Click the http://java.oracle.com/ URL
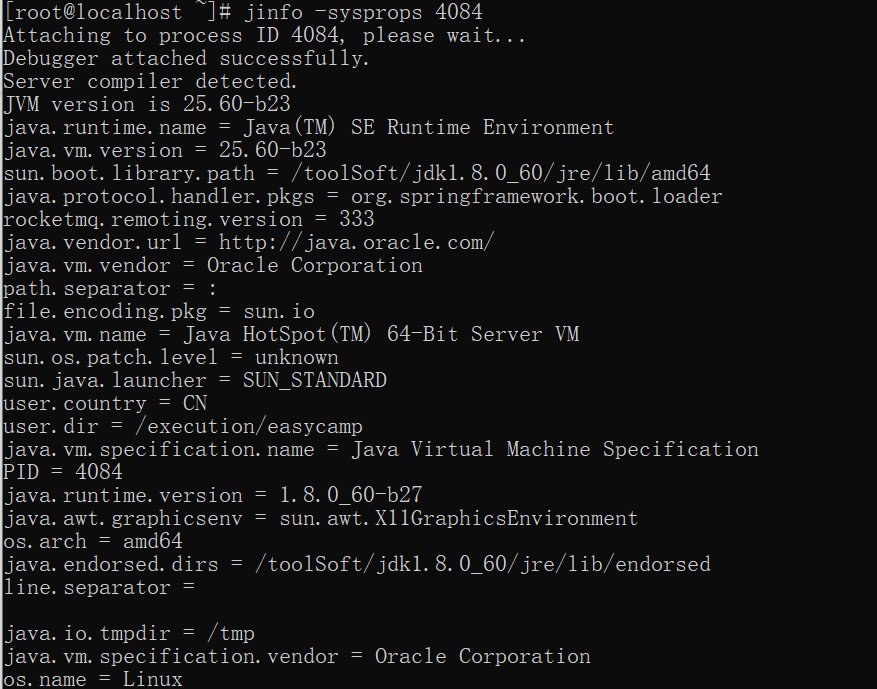 coord(356,243)
